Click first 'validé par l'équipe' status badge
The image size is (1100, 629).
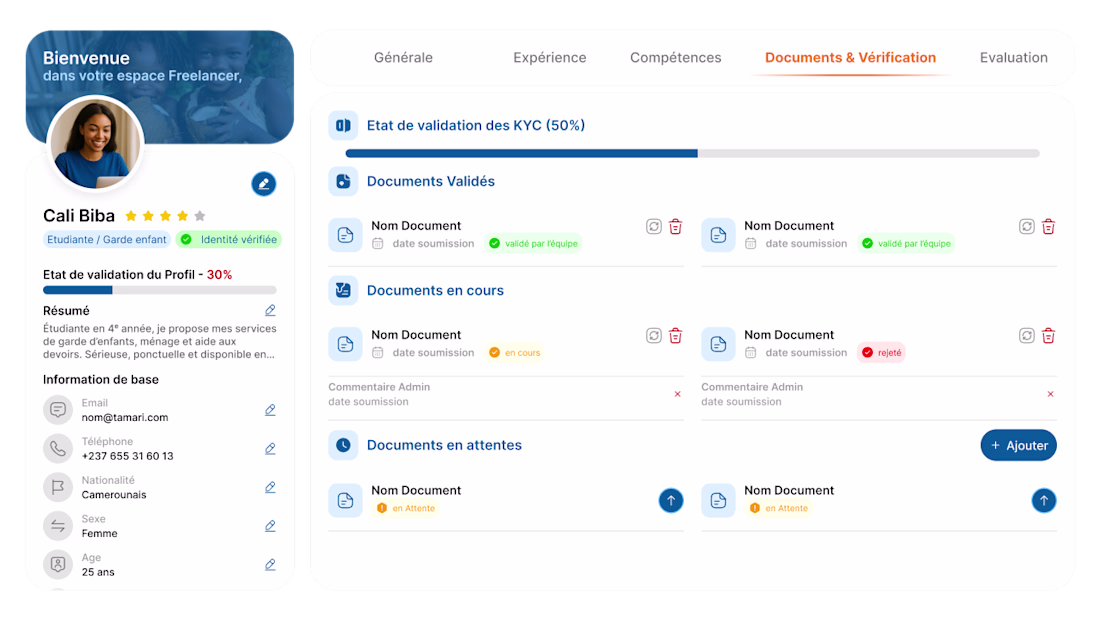533,243
